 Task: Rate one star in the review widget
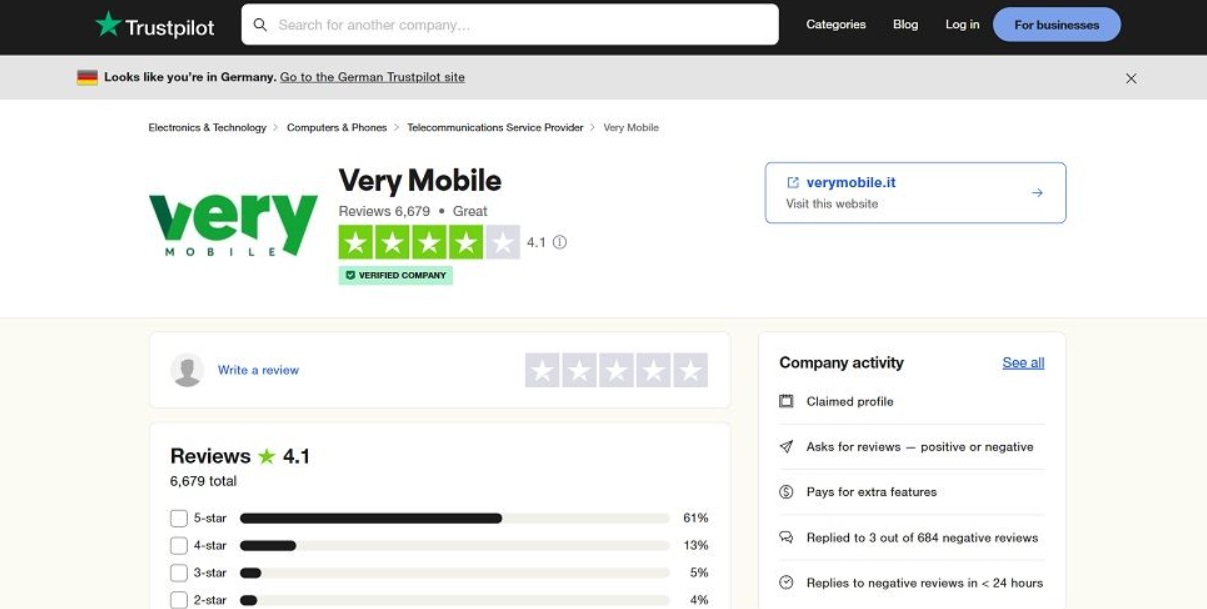pyautogui.click(x=542, y=370)
